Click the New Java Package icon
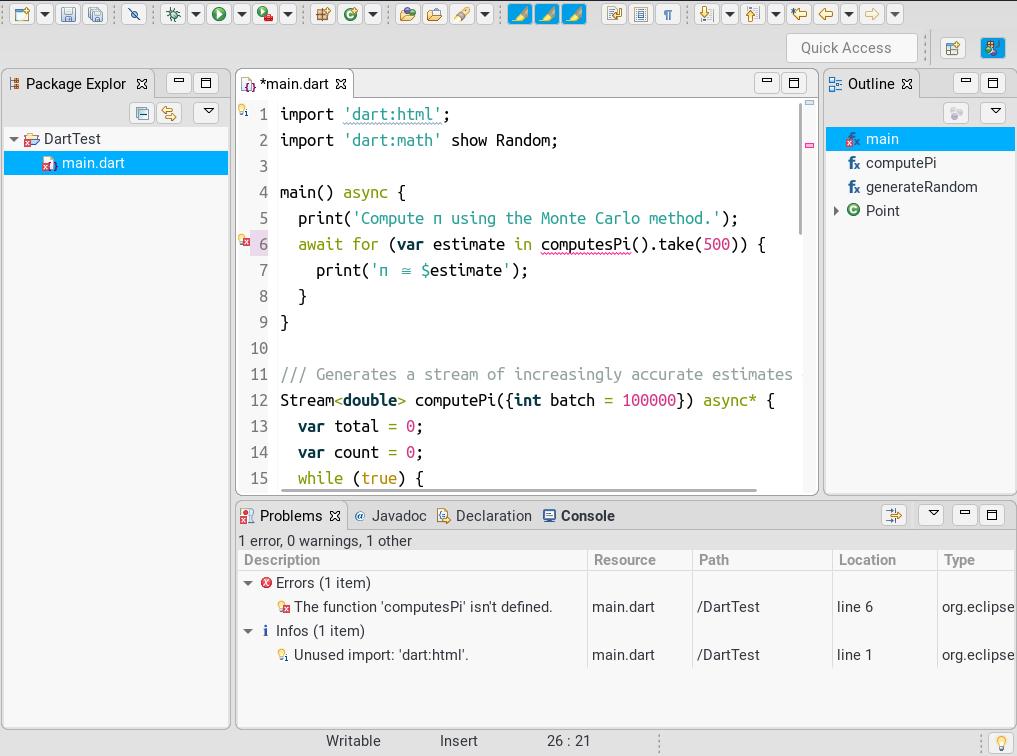The image size is (1017, 756). coord(322,14)
